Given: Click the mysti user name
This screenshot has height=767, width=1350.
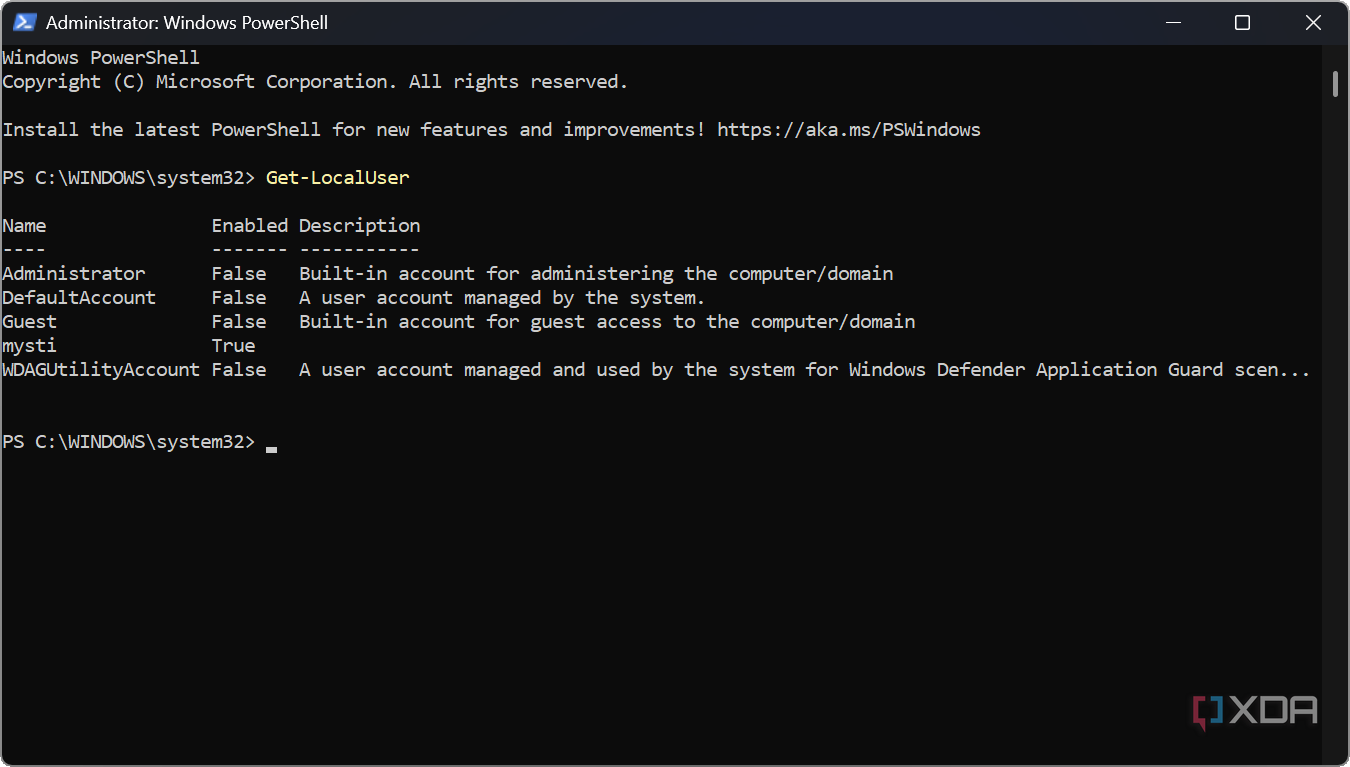Looking at the screenshot, I should 30,346.
